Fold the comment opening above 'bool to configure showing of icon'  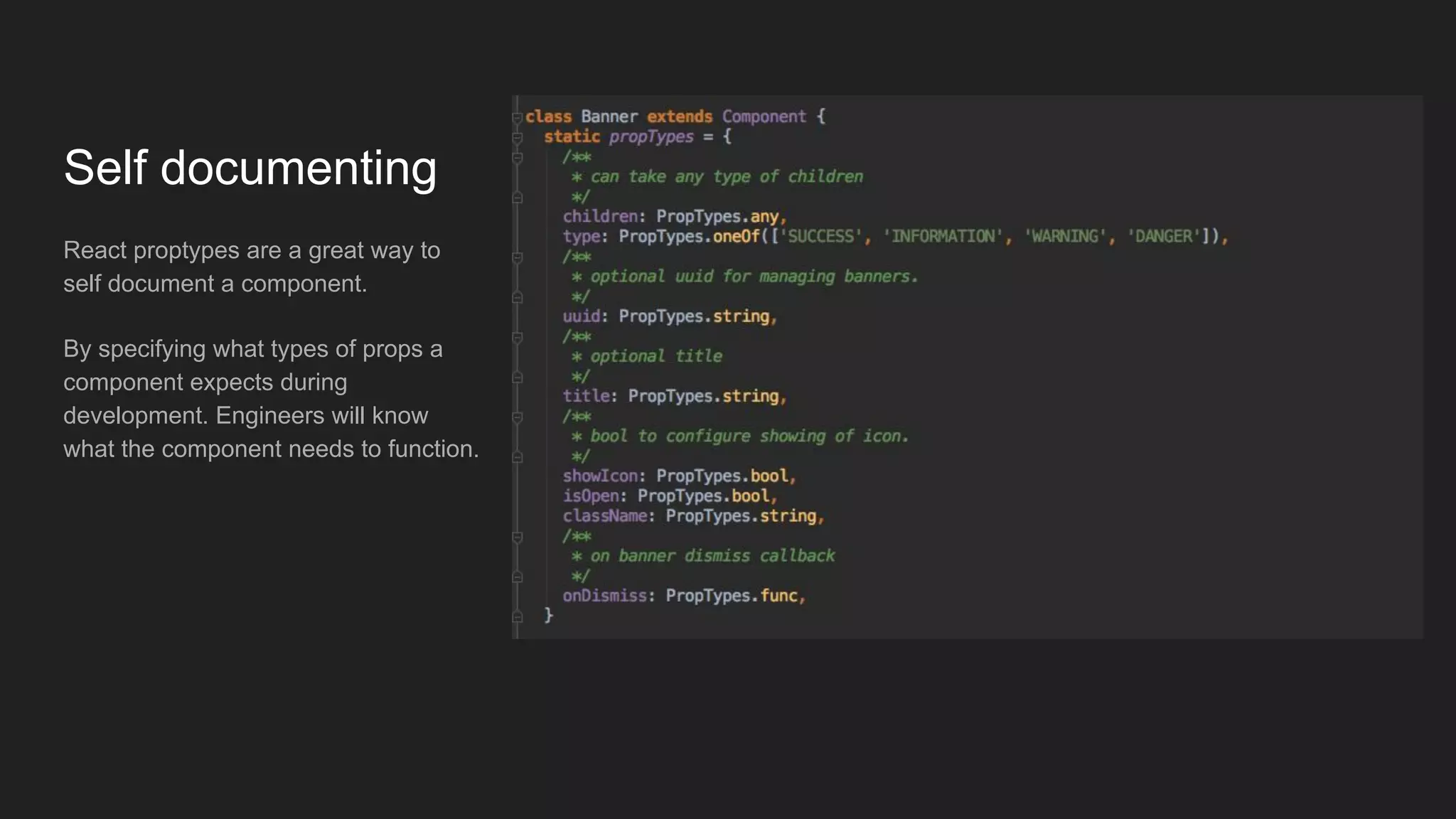pos(518,417)
